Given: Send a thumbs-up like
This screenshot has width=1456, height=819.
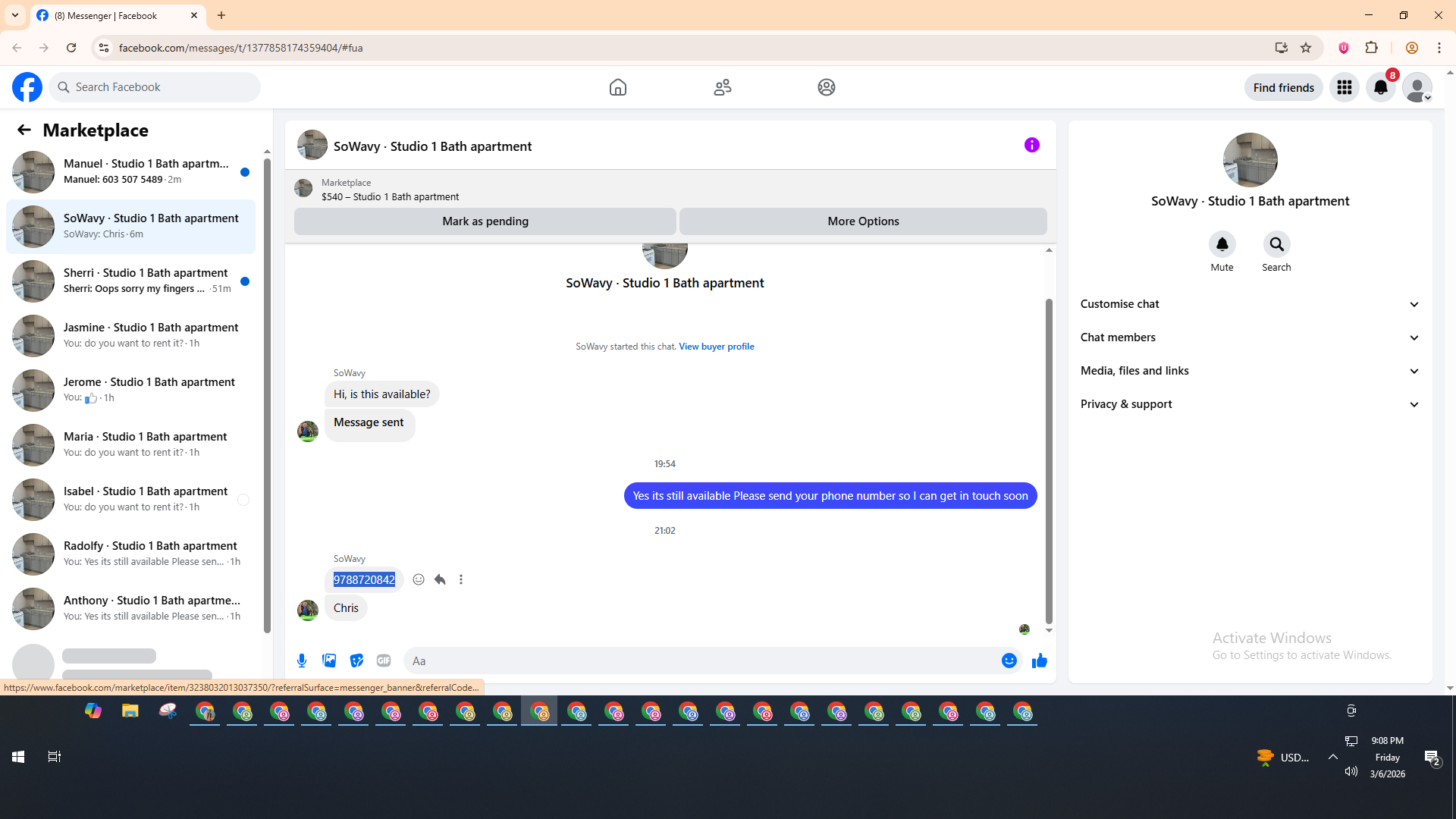Looking at the screenshot, I should coord(1039,661).
